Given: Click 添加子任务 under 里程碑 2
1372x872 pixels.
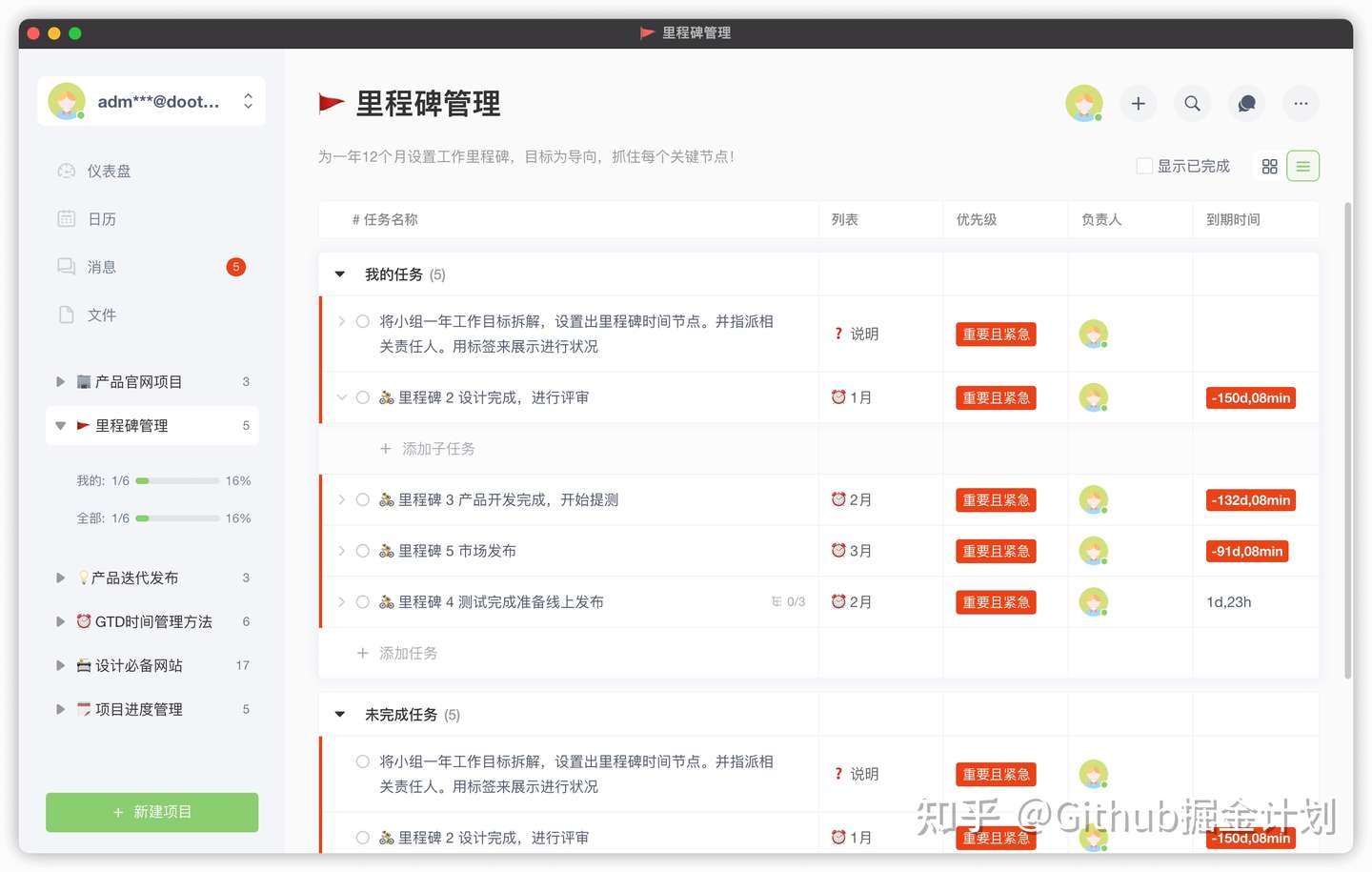Looking at the screenshot, I should pyautogui.click(x=428, y=449).
